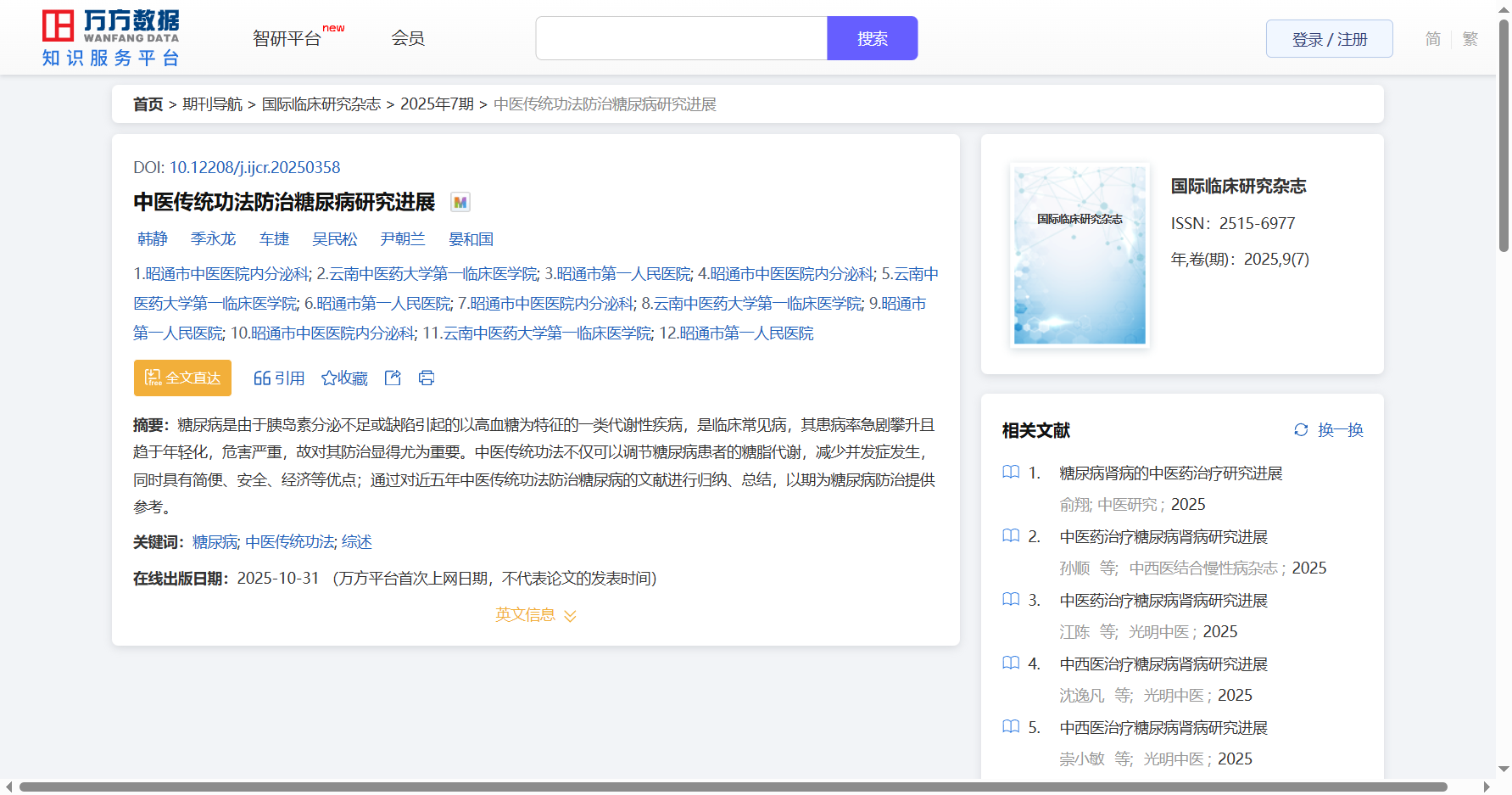Screen dimensions: 1512x795
Task: Click the print icon in action row
Action: coord(427,378)
